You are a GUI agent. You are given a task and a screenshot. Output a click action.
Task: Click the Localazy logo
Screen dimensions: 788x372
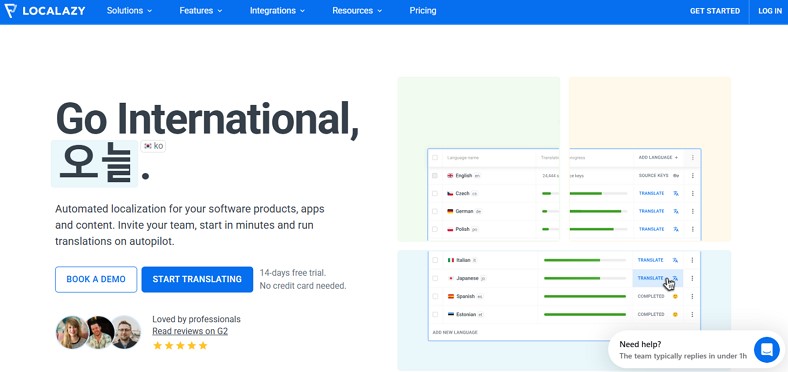pyautogui.click(x=45, y=11)
